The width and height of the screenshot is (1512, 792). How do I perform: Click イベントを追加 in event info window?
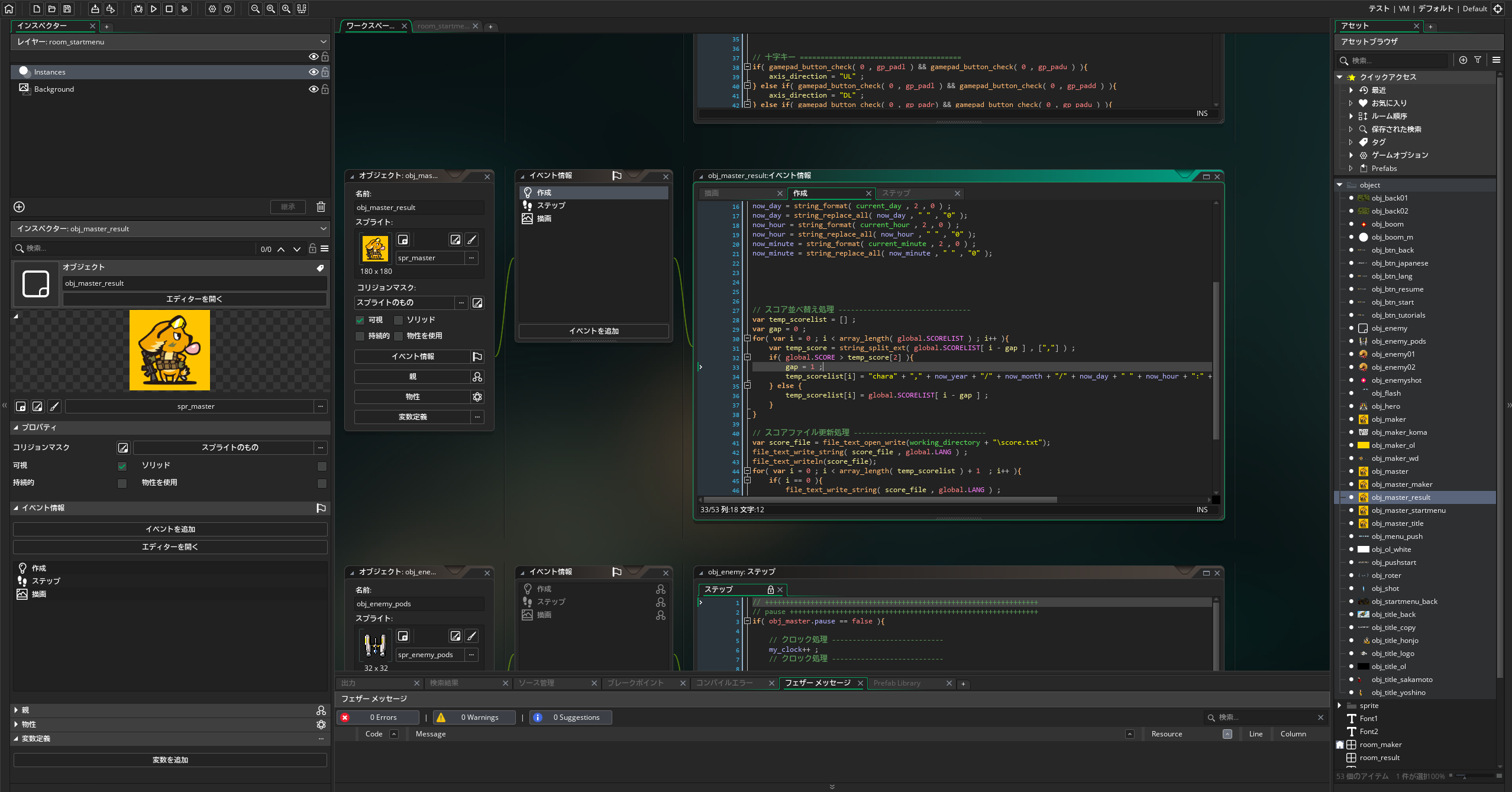593,331
